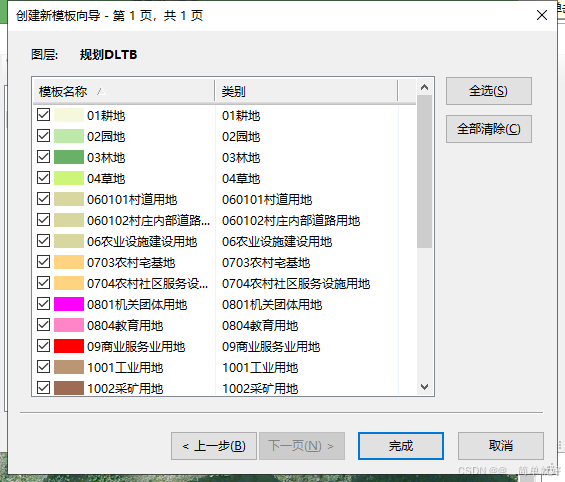The width and height of the screenshot is (565, 482).
Task: Toggle the 04草地 checkbox
Action: 44,178
